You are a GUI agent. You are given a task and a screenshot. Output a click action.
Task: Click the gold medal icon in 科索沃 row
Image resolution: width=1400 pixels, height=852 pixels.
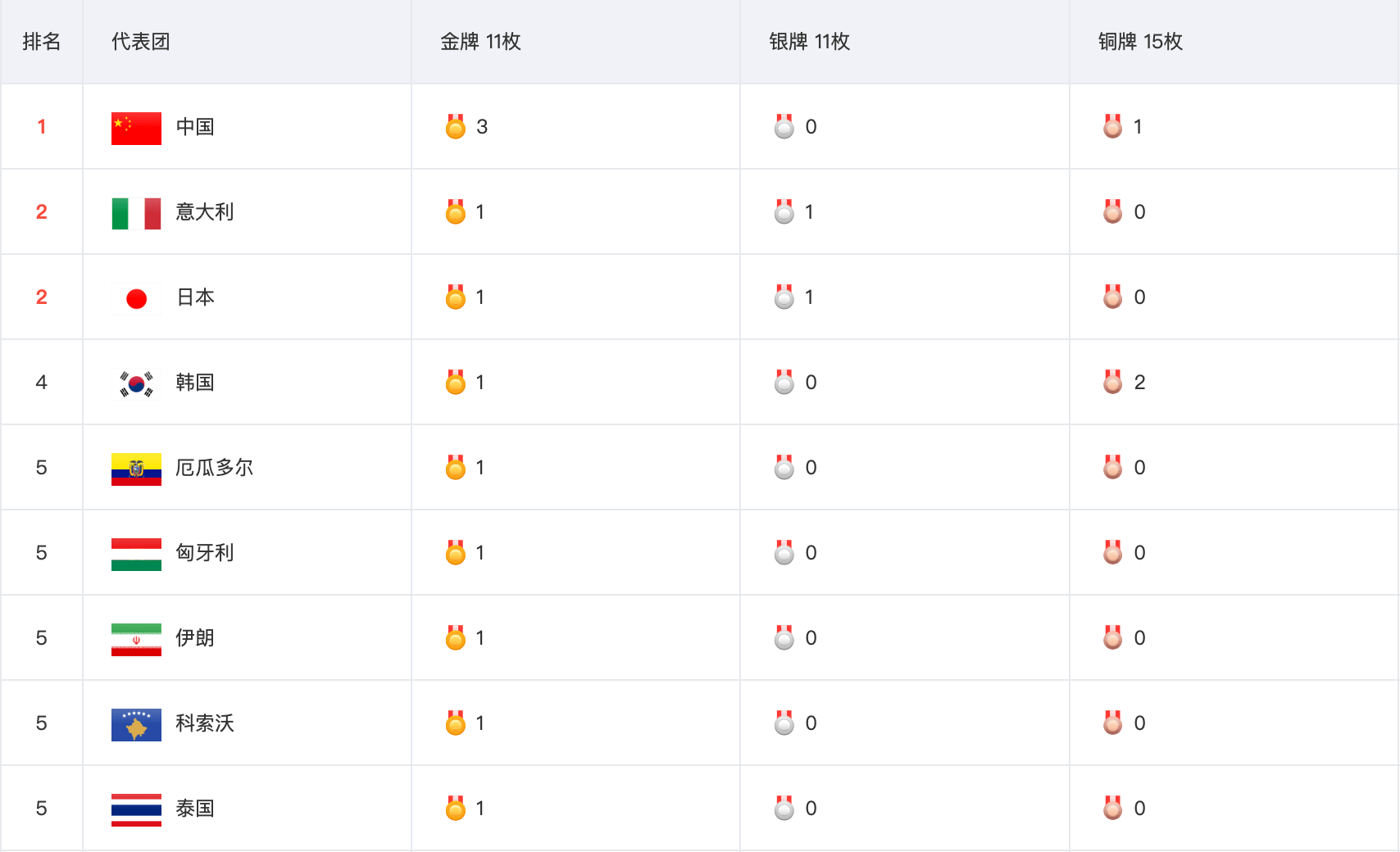pyautogui.click(x=456, y=723)
